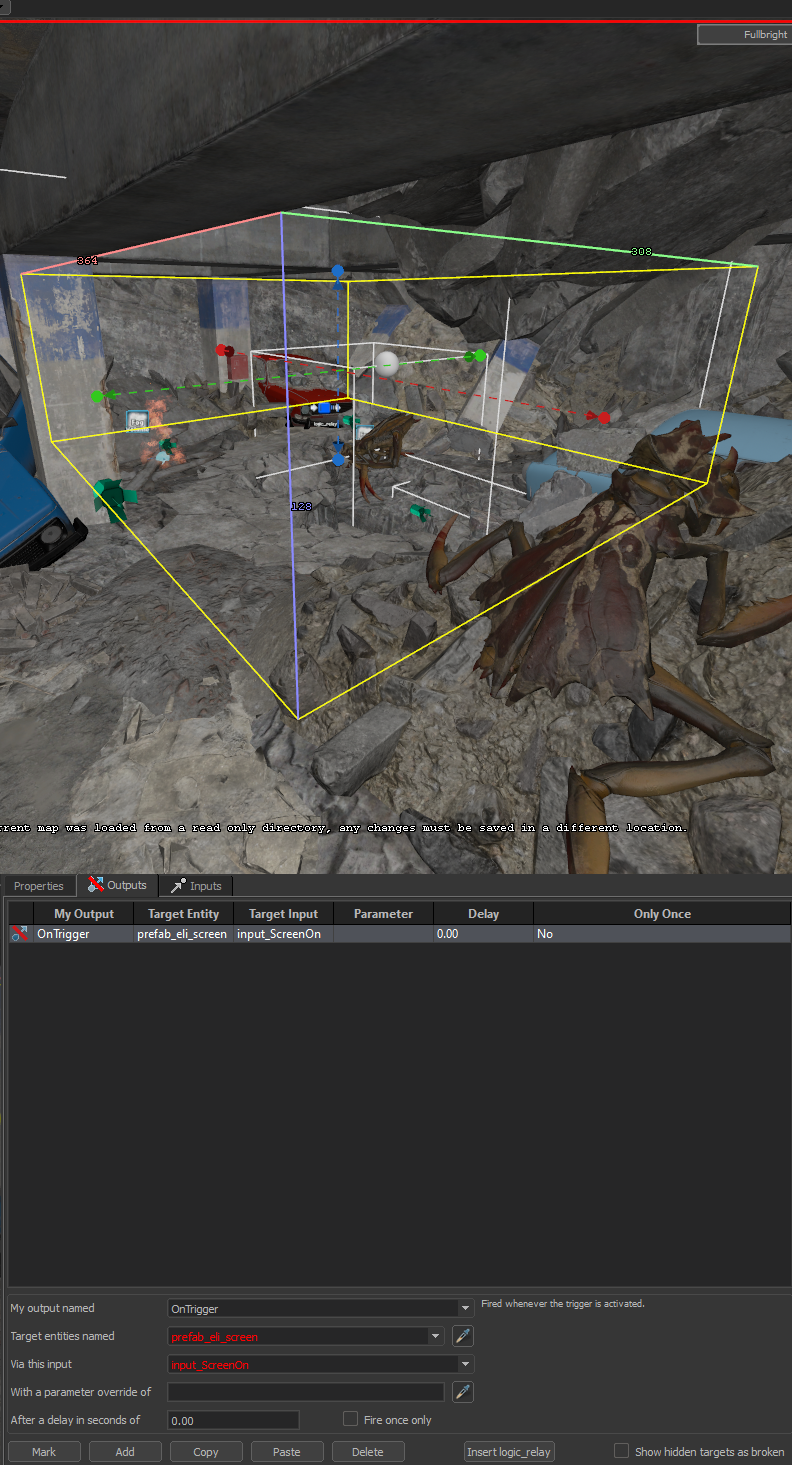Click the red axis handle on the right
This screenshot has width=792, height=1465.
click(x=604, y=416)
